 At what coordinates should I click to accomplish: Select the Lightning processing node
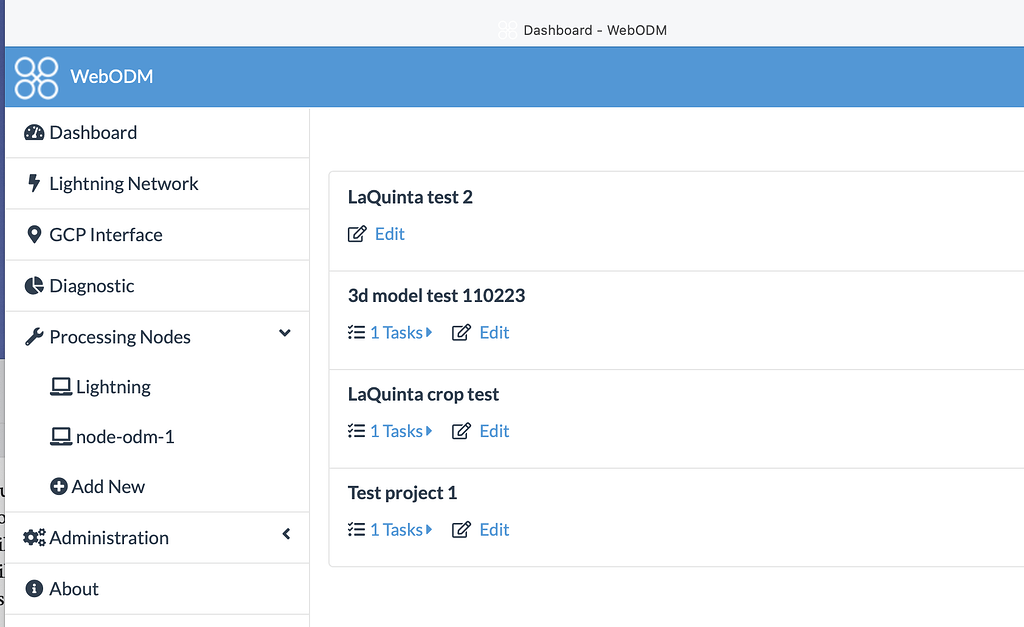click(x=112, y=387)
